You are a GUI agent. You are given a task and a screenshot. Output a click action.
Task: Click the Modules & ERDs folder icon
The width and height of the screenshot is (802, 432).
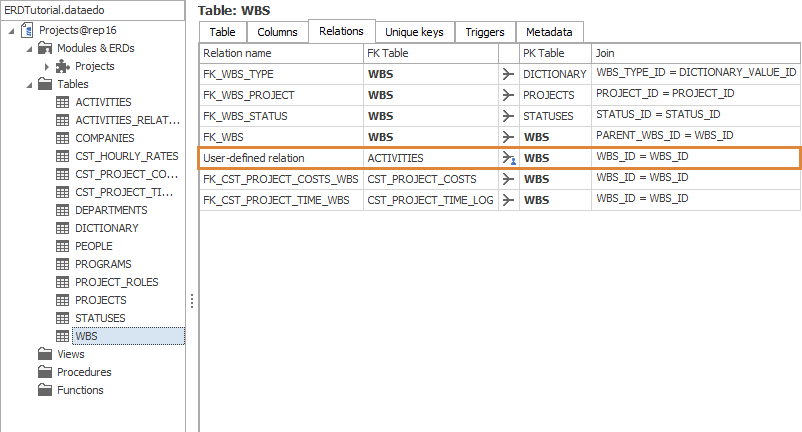pos(44,48)
